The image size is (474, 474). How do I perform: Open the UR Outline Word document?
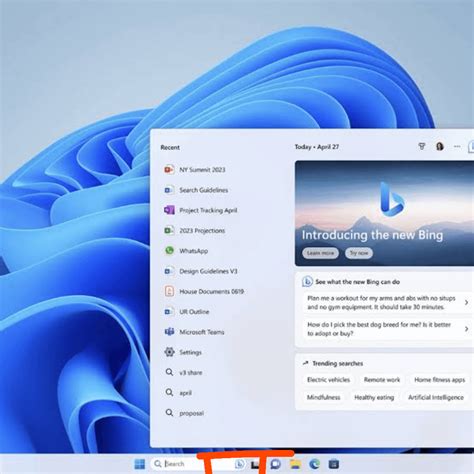(187, 312)
